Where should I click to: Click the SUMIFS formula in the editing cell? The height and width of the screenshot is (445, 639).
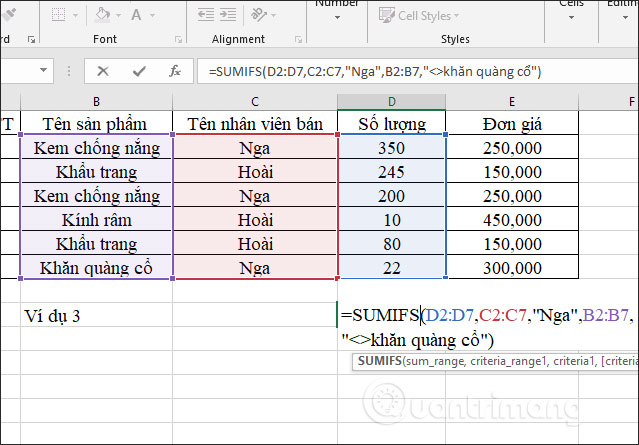pos(488,327)
